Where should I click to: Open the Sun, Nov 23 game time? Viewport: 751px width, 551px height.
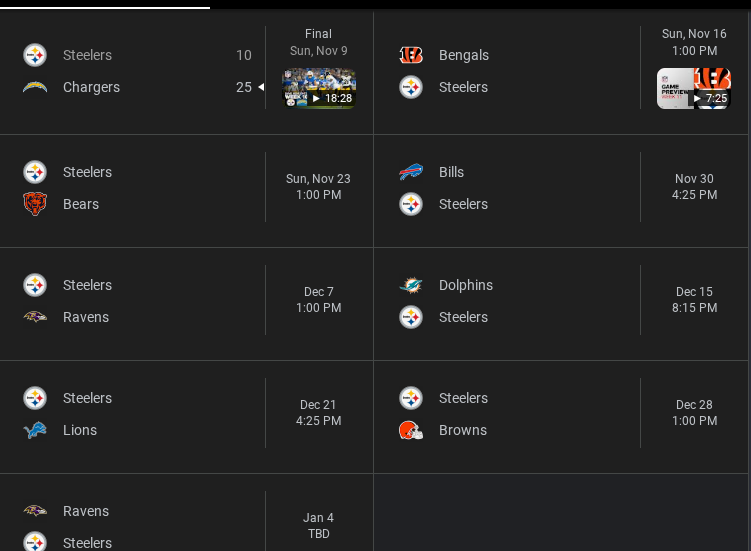click(318, 187)
